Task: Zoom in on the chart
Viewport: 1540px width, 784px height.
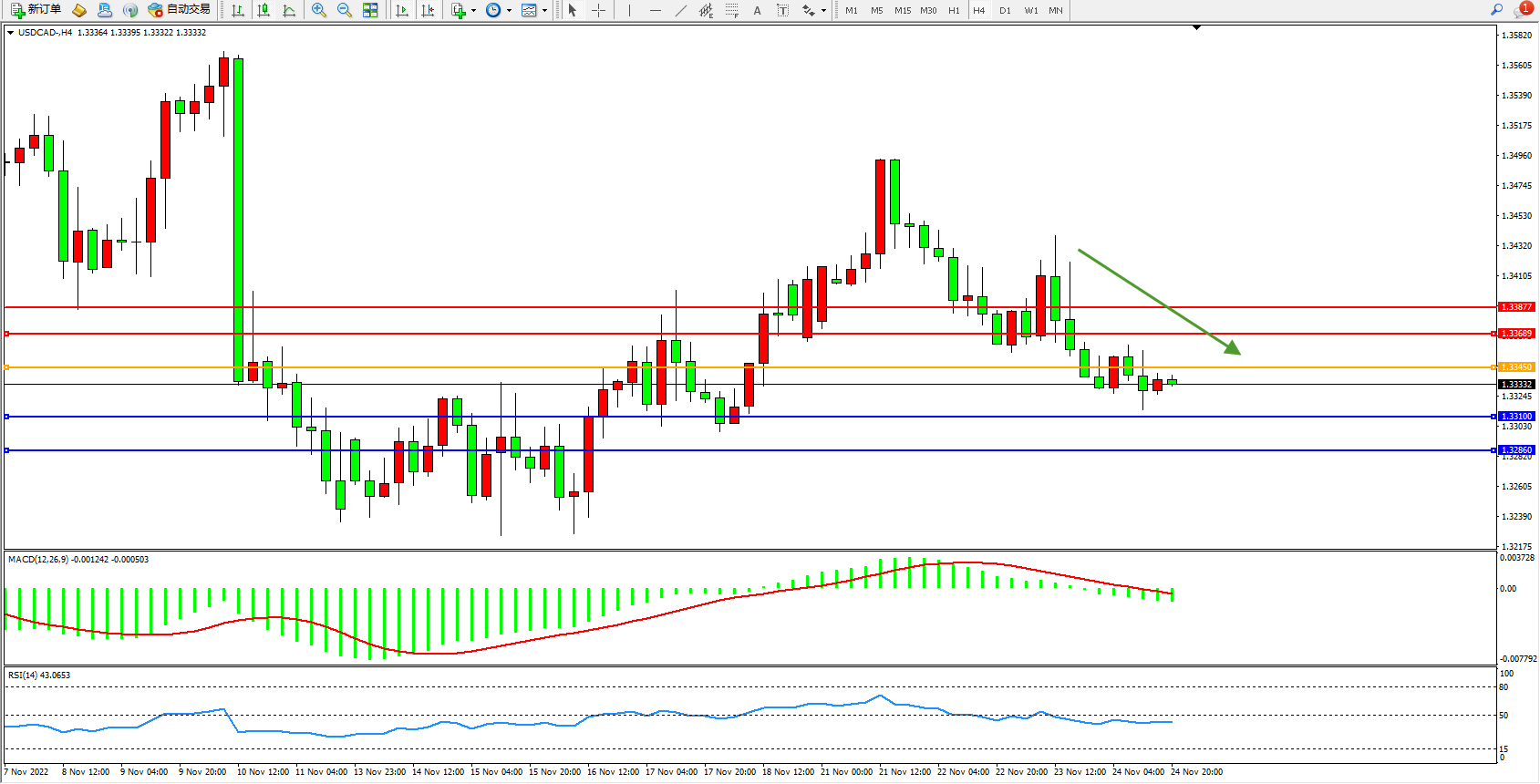Action: coord(319,10)
